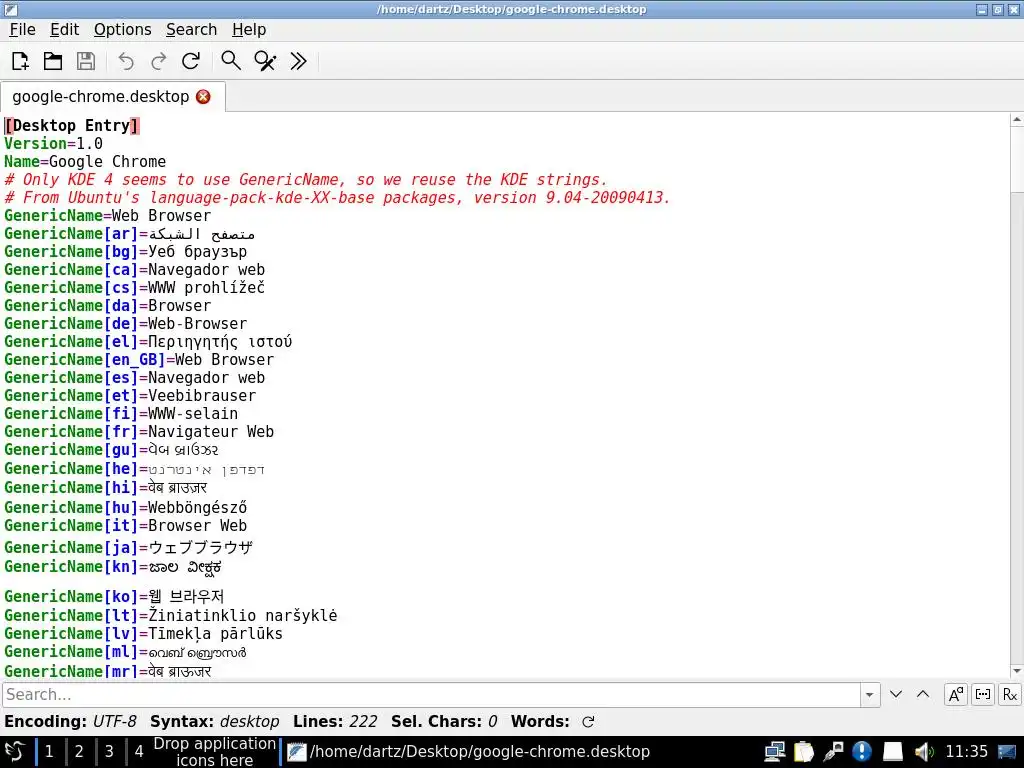Click the GenericName[it]=Browser Web line

[125, 526]
